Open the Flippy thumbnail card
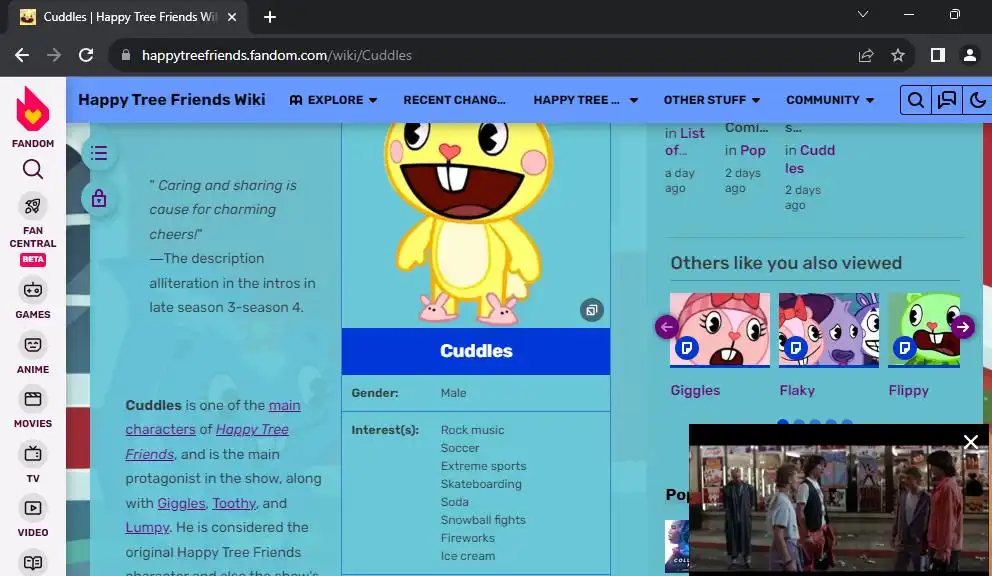Viewport: 992px width, 576px height. pos(924,330)
